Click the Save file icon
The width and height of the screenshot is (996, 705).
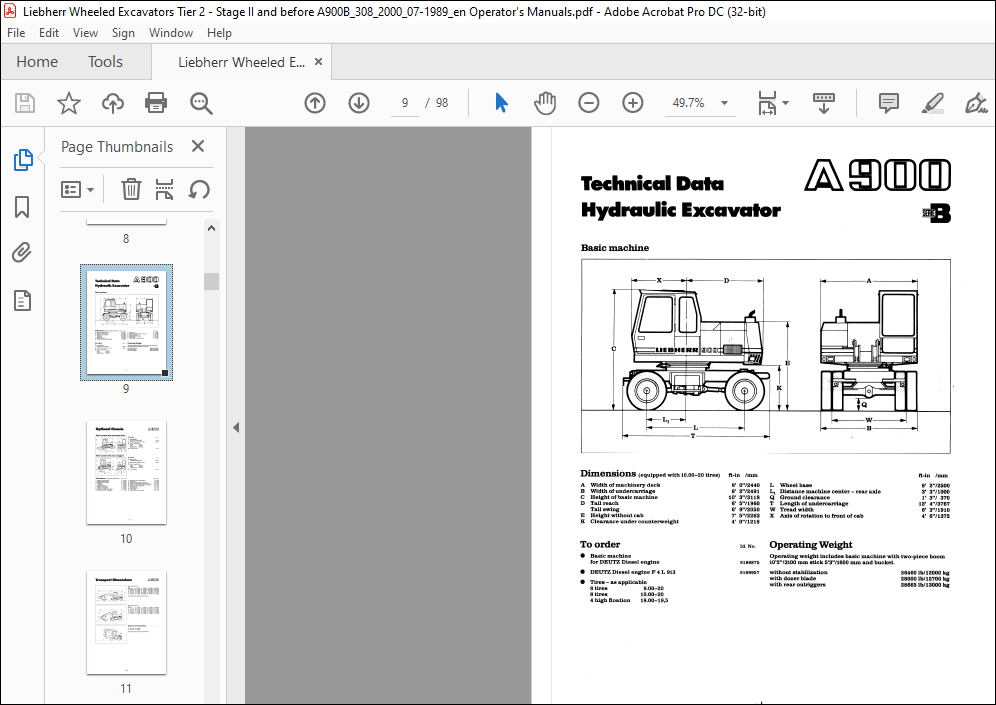(25, 103)
